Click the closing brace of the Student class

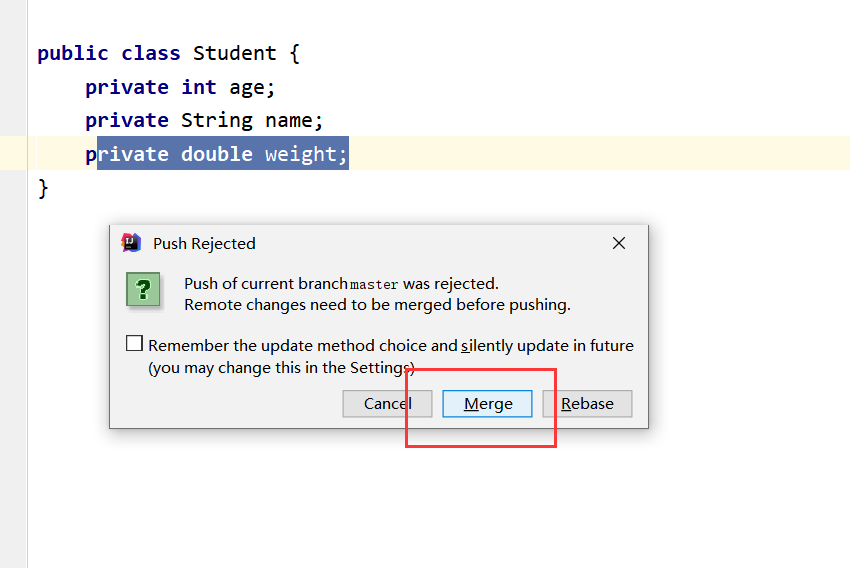click(43, 187)
